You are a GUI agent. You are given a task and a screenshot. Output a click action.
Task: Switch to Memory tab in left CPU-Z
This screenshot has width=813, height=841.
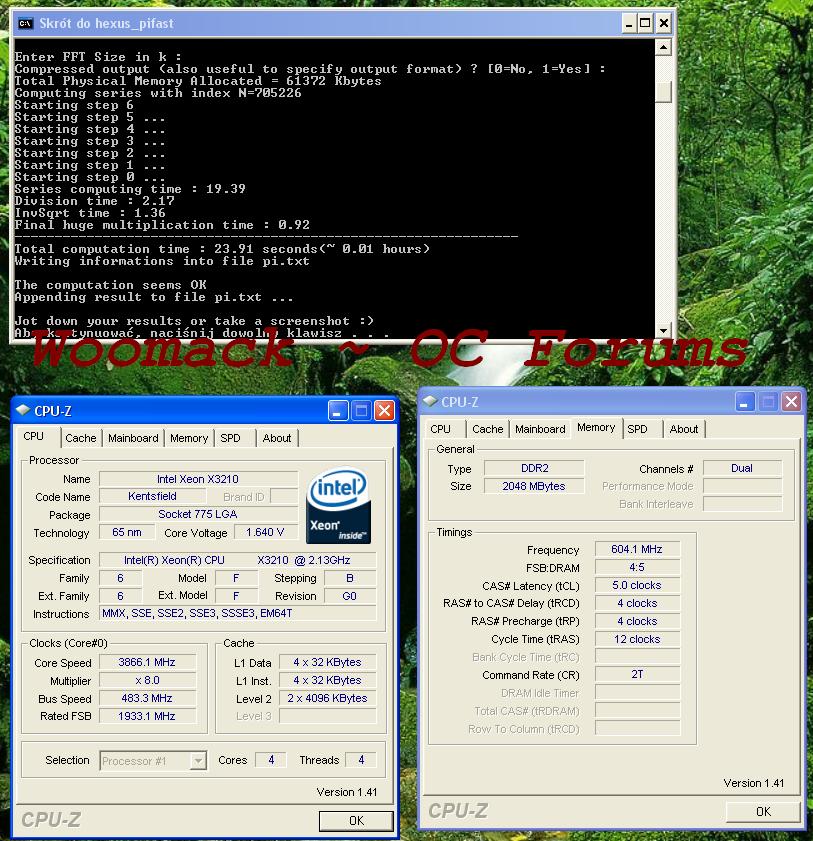[x=189, y=438]
